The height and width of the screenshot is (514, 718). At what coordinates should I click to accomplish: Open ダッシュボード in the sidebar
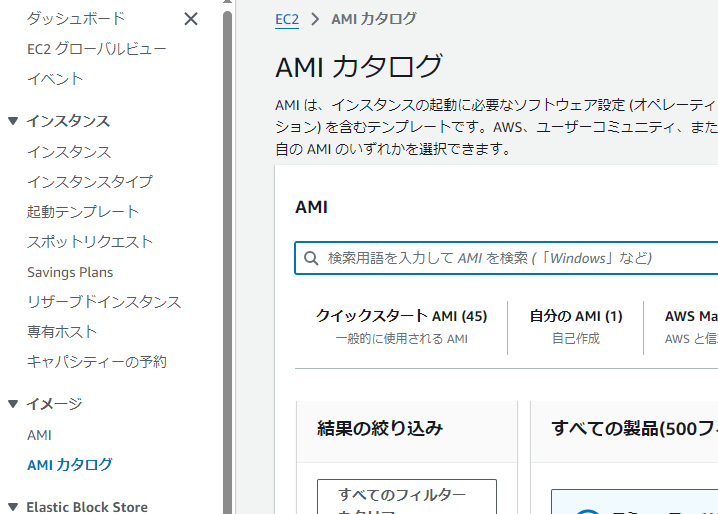point(76,18)
